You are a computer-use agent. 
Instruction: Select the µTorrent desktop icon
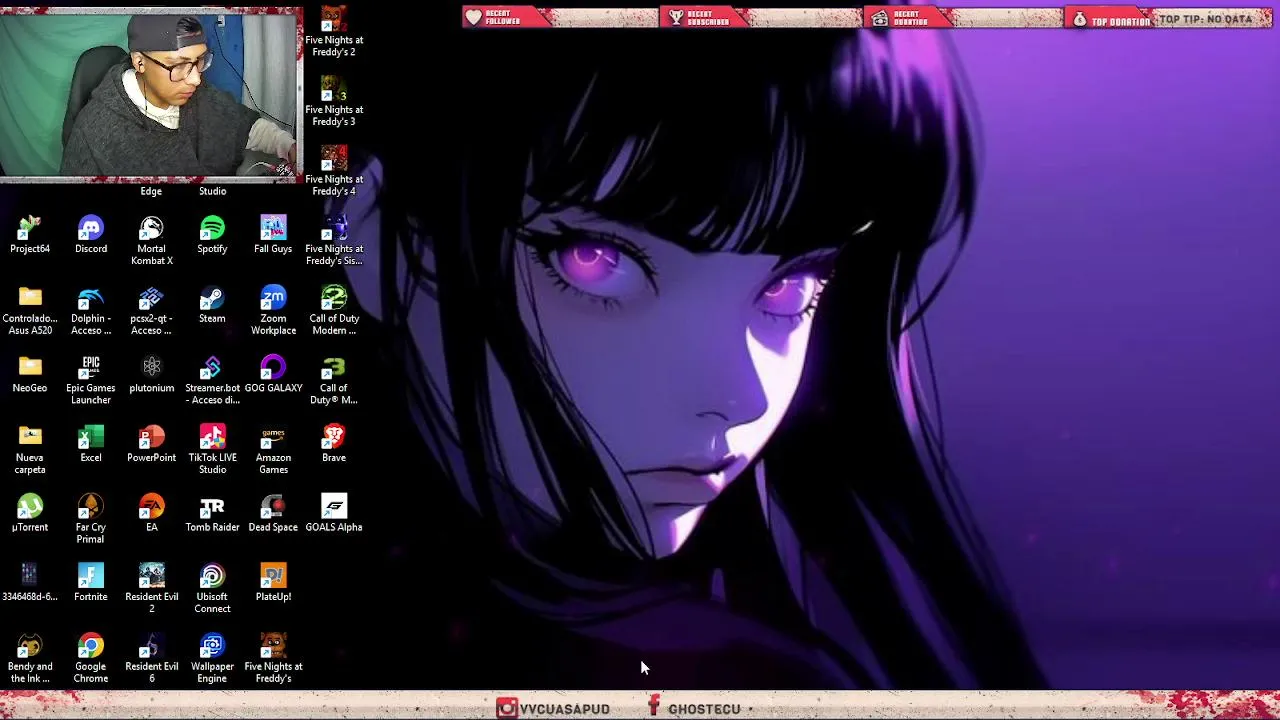[x=30, y=514]
